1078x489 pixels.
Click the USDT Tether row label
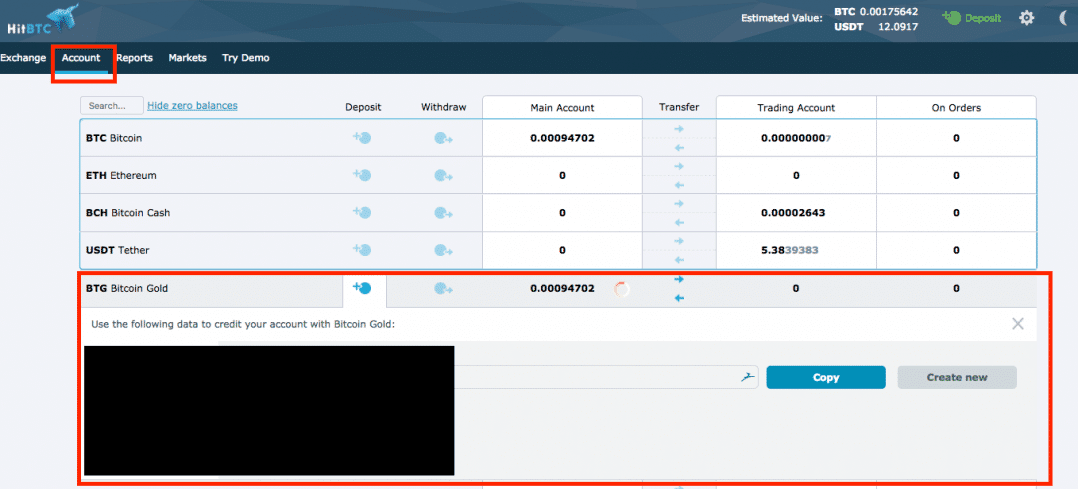[x=118, y=250]
